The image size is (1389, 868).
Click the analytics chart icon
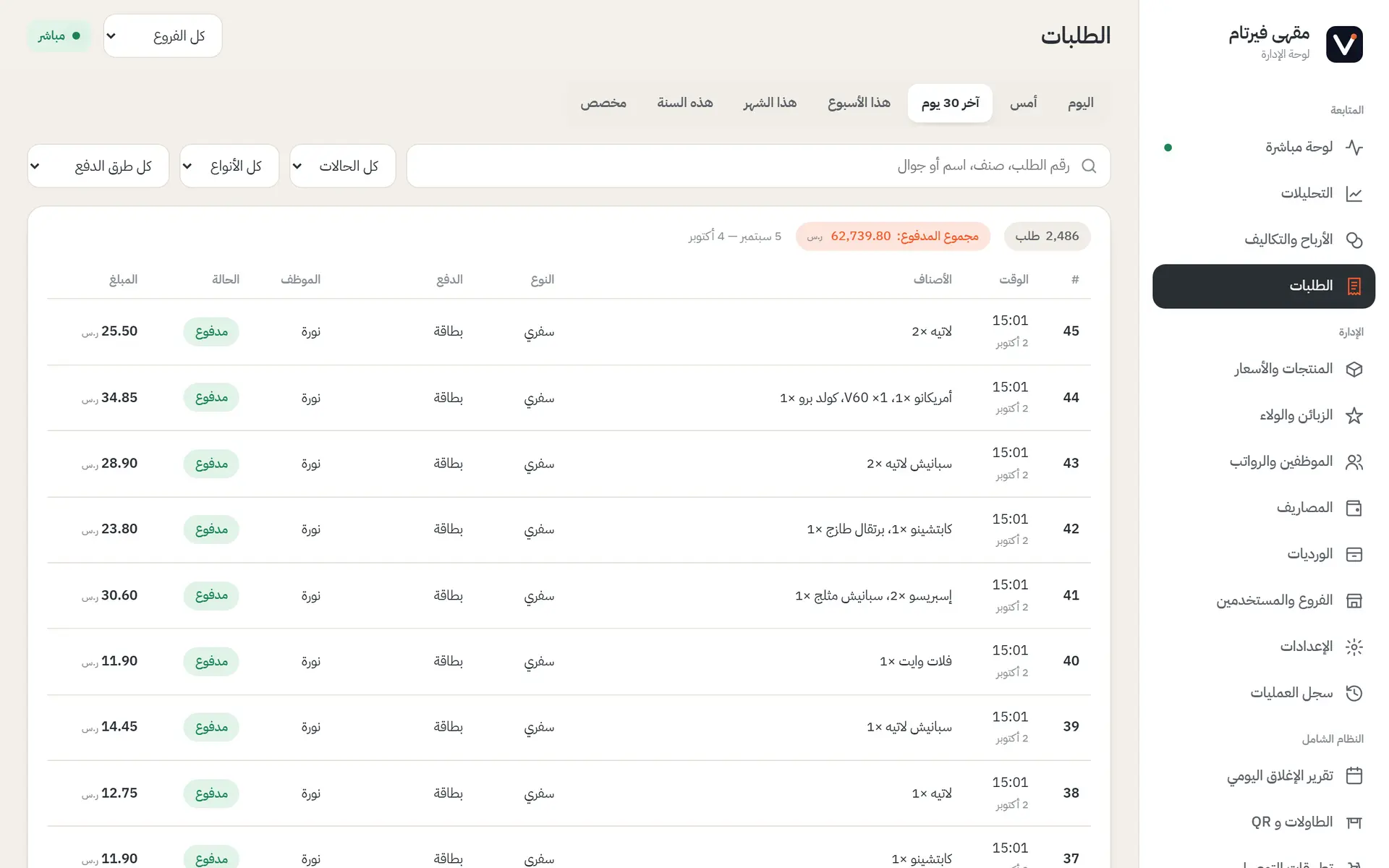[x=1354, y=194]
